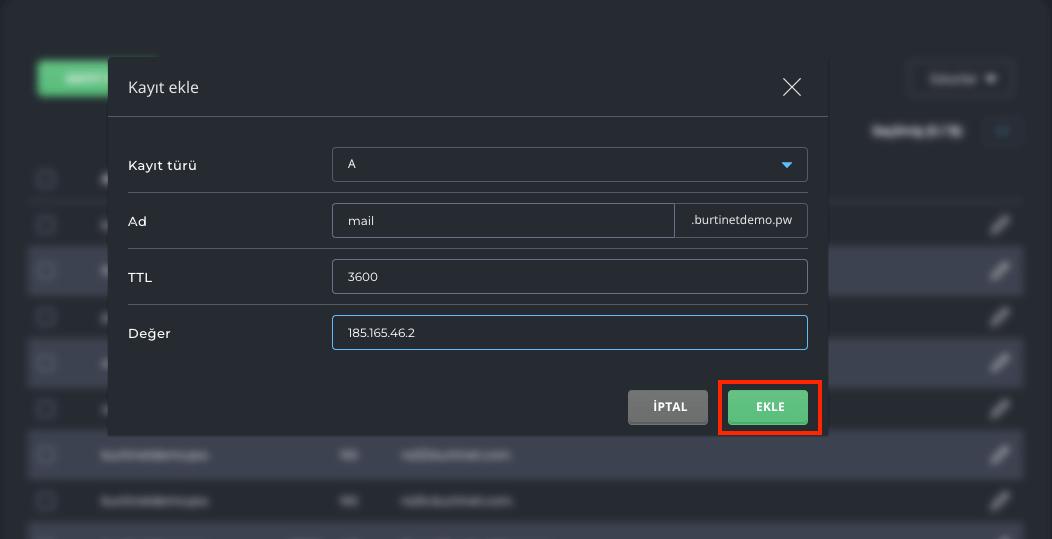Screen dimensions: 1052x539
Task: Open the Kayıt türü dropdown
Action: [x=568, y=164]
